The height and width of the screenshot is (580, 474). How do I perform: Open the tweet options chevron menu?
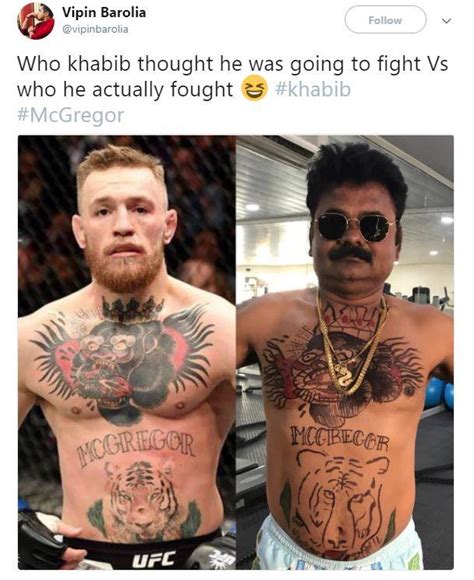447,21
